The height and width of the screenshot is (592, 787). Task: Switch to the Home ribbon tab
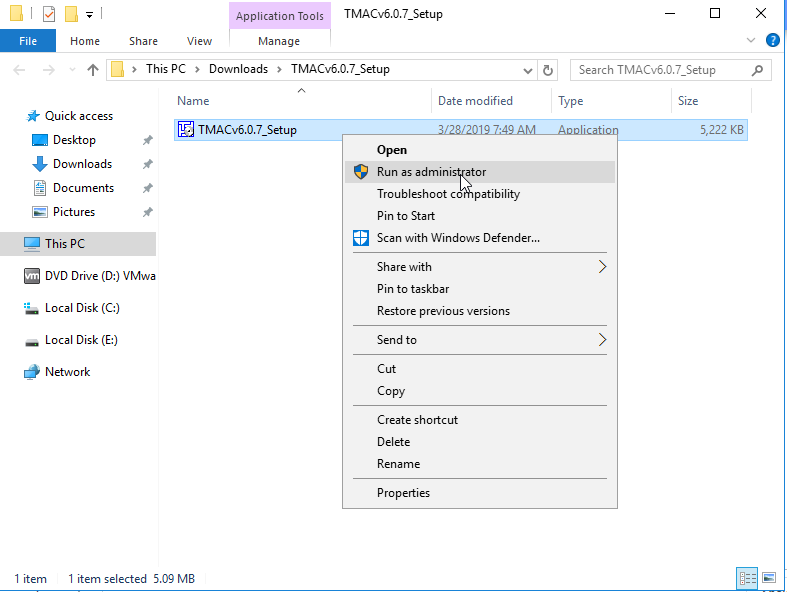(x=85, y=41)
